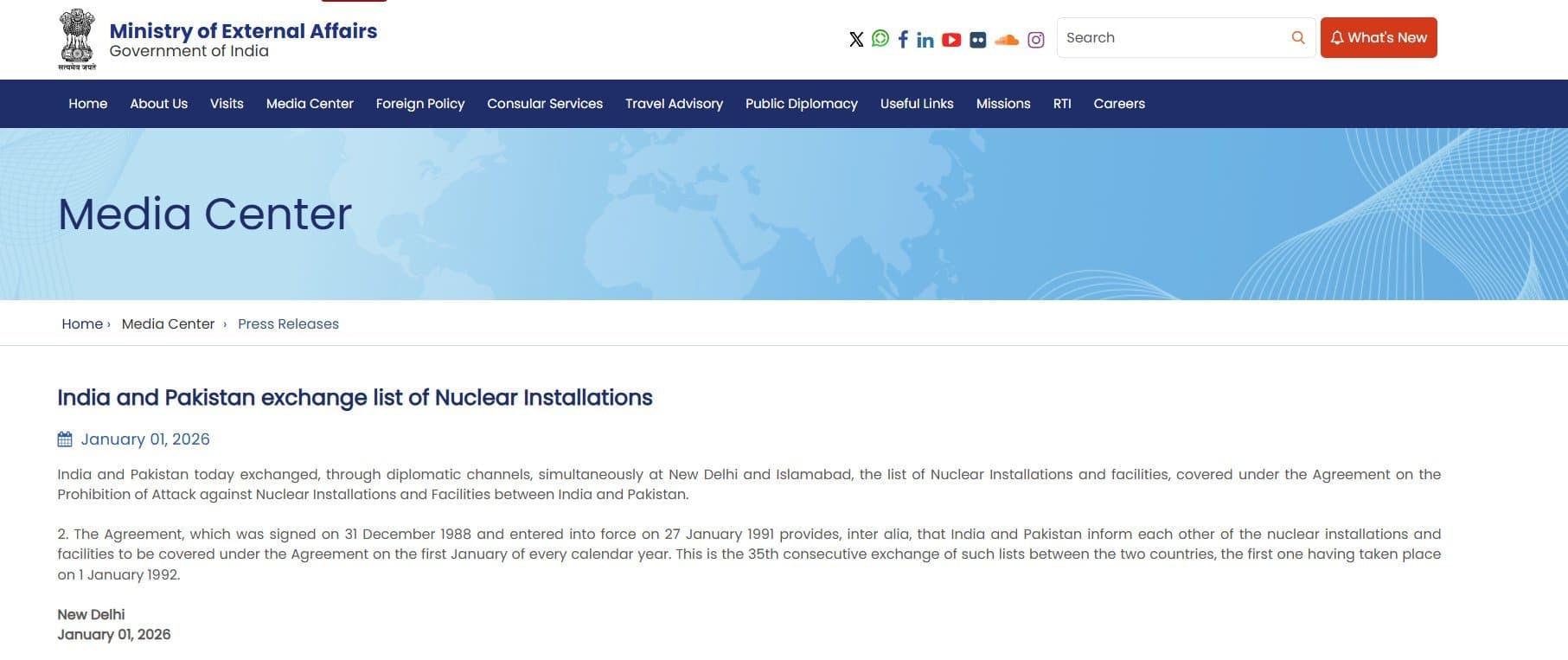Click the national emblem logo
Viewport: 1568px width, 660px height.
pos(77,39)
